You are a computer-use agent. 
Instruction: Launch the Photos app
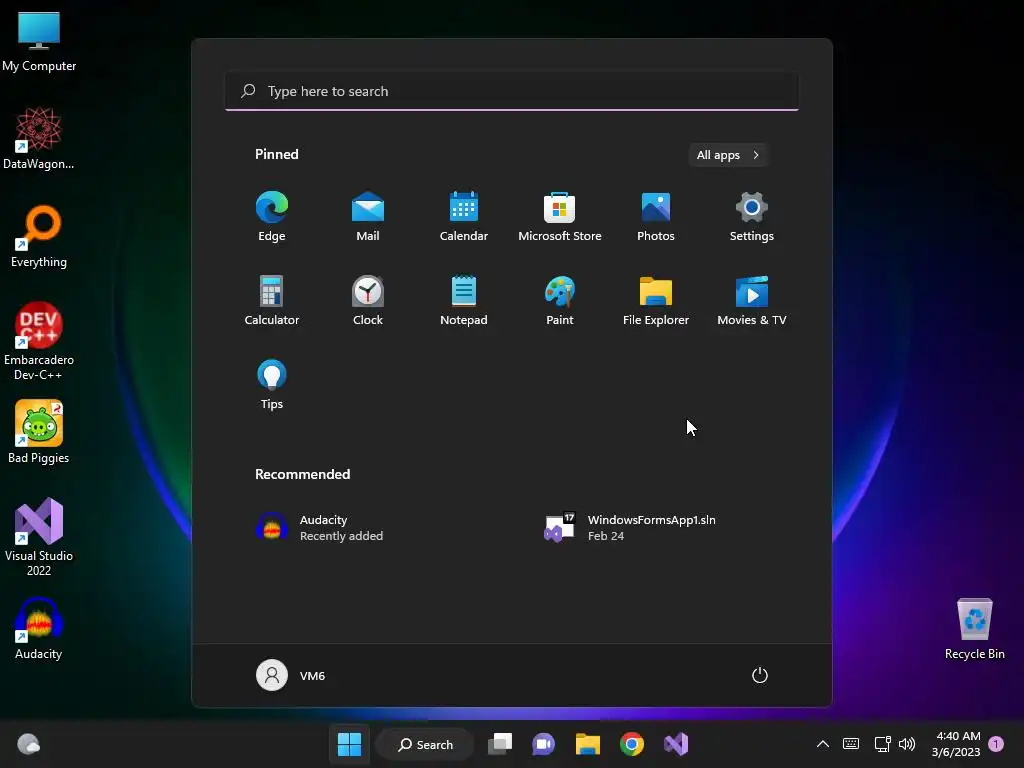656,217
